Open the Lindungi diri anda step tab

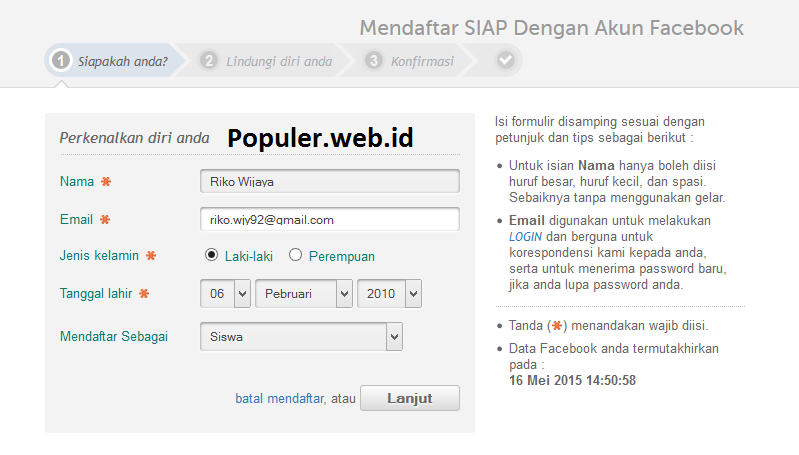pyautogui.click(x=265, y=61)
